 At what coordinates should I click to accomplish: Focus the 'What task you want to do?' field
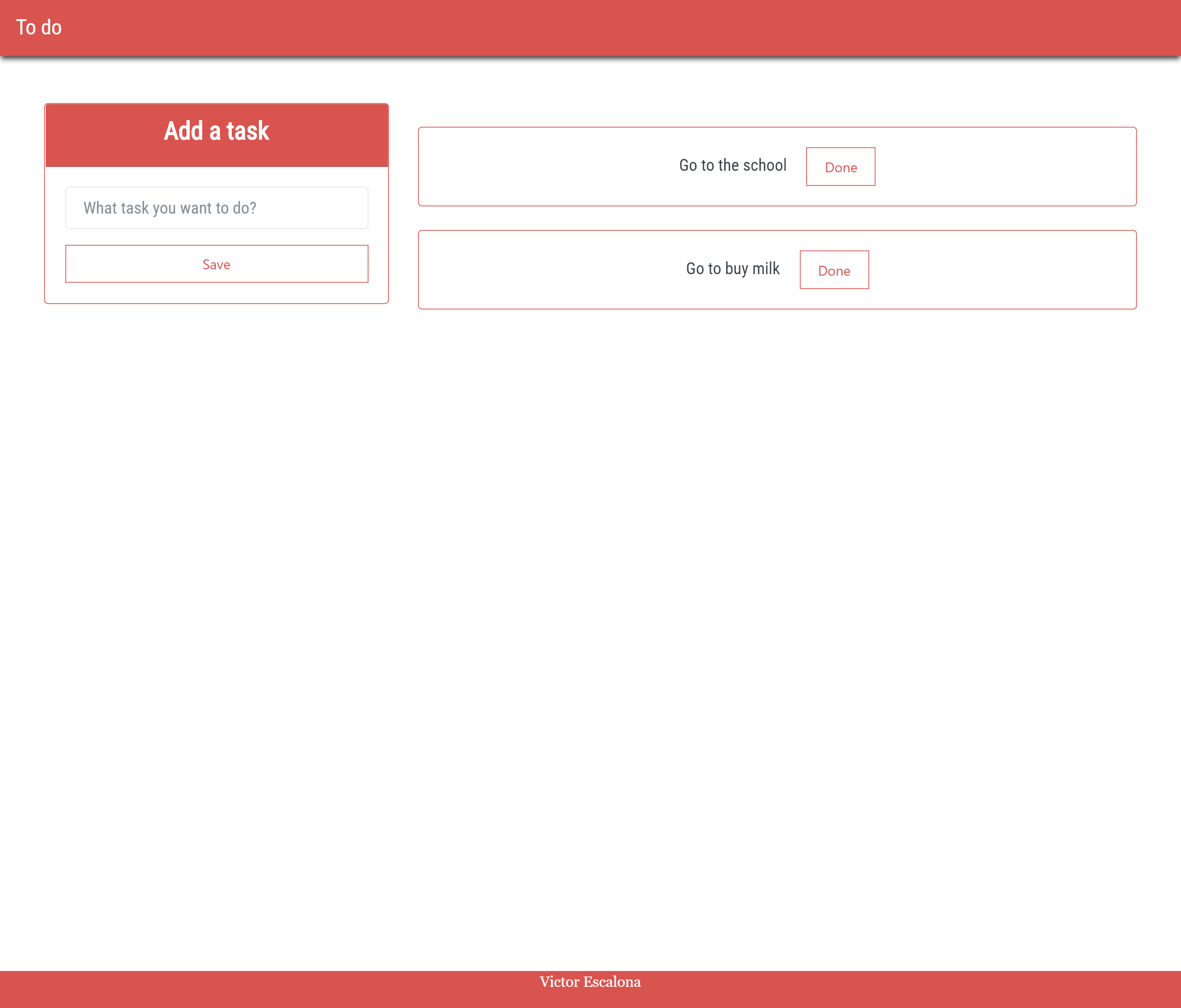click(217, 208)
